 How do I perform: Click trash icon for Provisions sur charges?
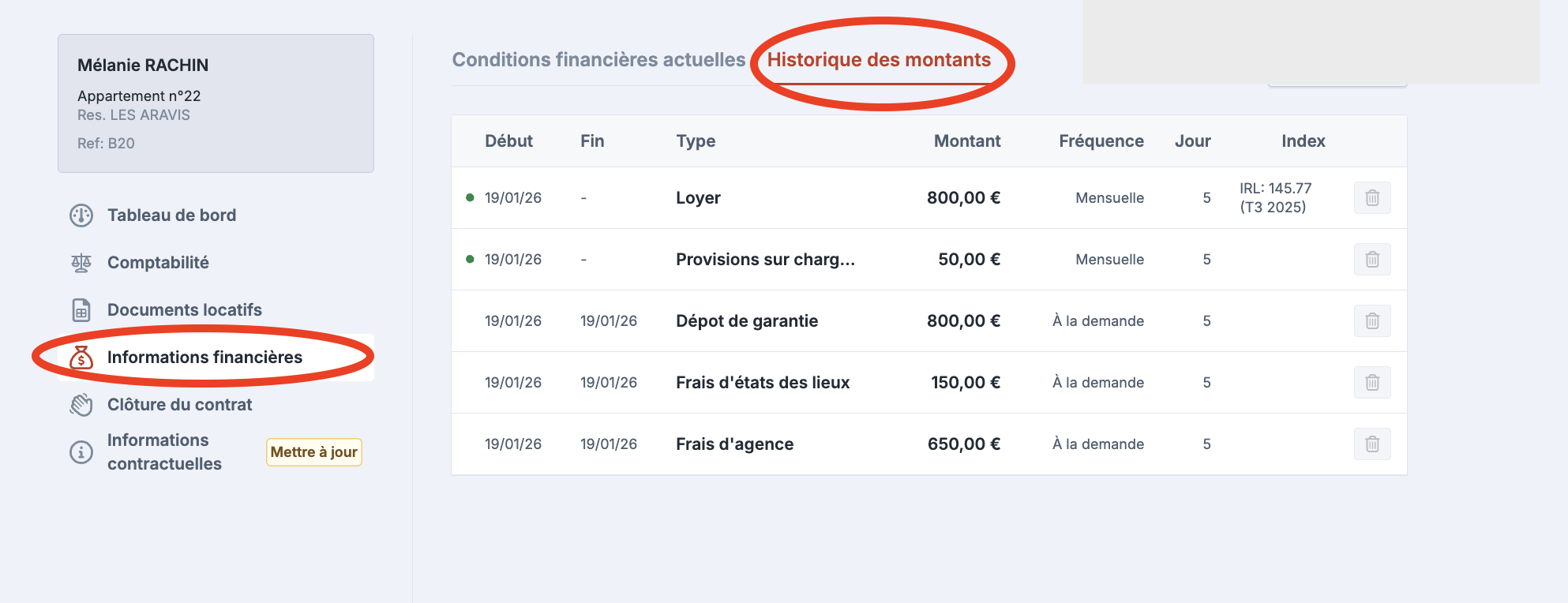point(1372,260)
